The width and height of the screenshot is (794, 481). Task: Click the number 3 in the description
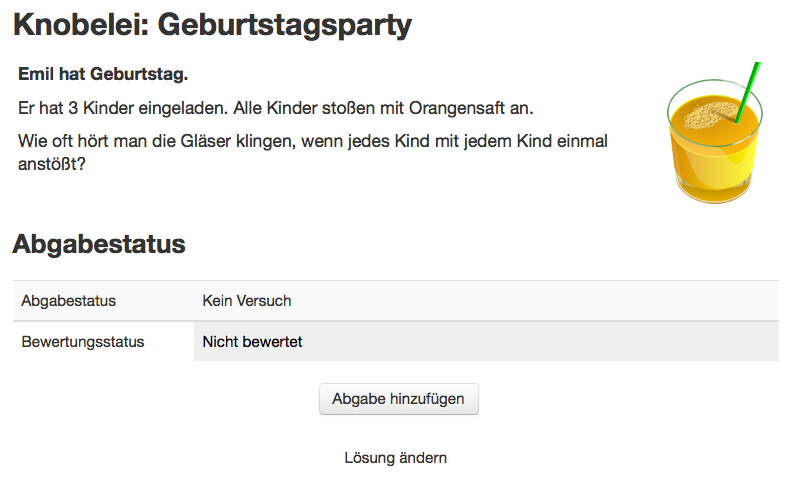click(73, 108)
